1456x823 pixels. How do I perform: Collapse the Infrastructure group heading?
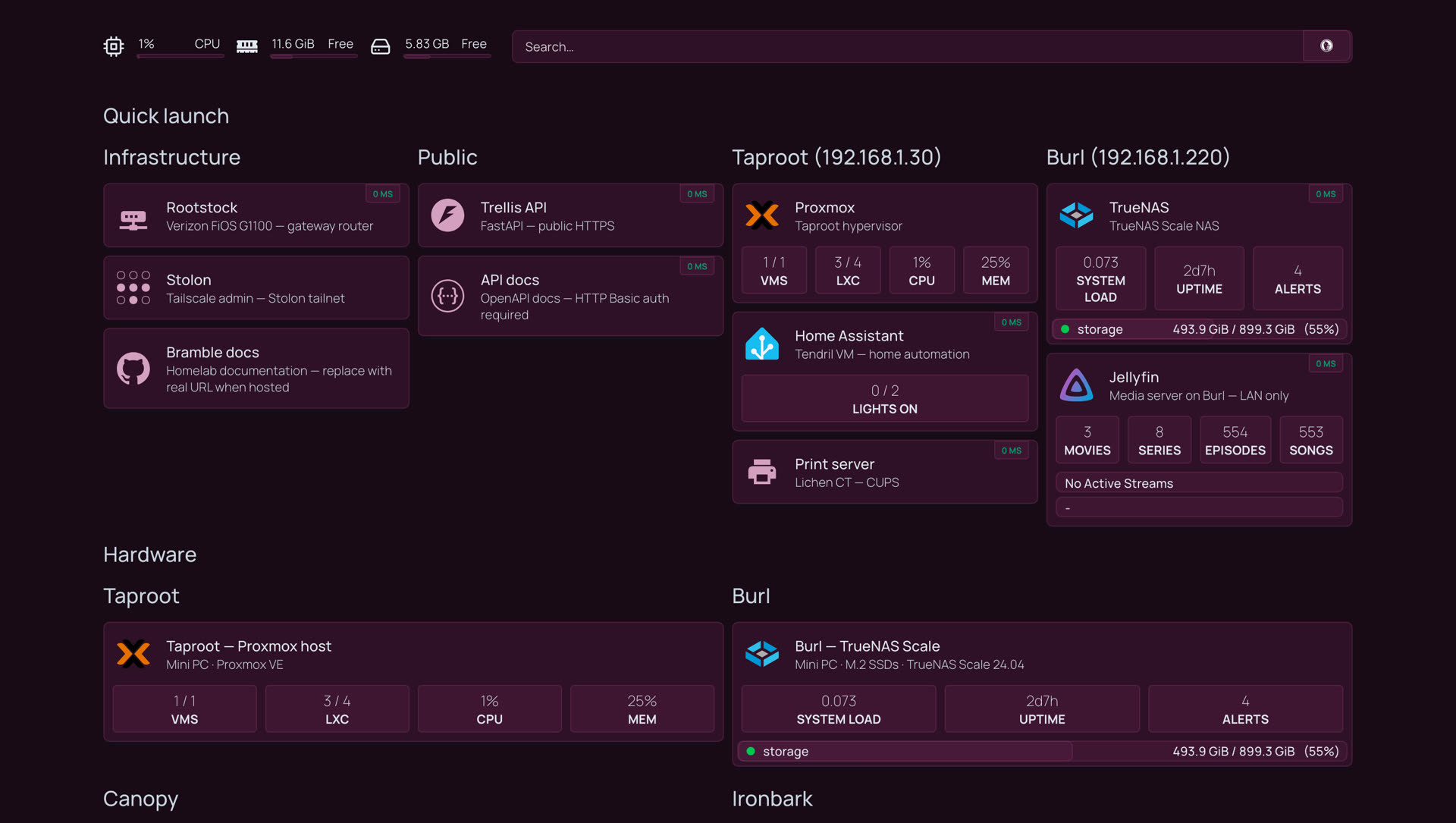tap(172, 157)
